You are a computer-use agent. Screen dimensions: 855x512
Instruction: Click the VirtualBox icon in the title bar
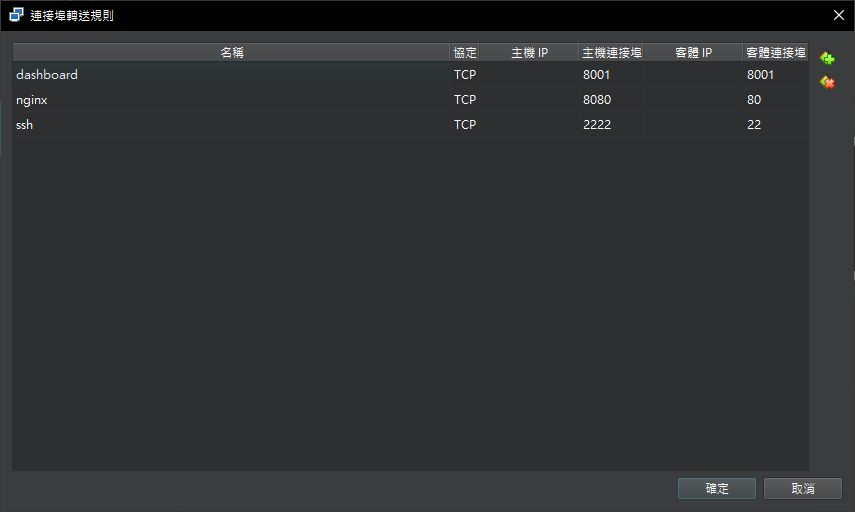point(16,15)
